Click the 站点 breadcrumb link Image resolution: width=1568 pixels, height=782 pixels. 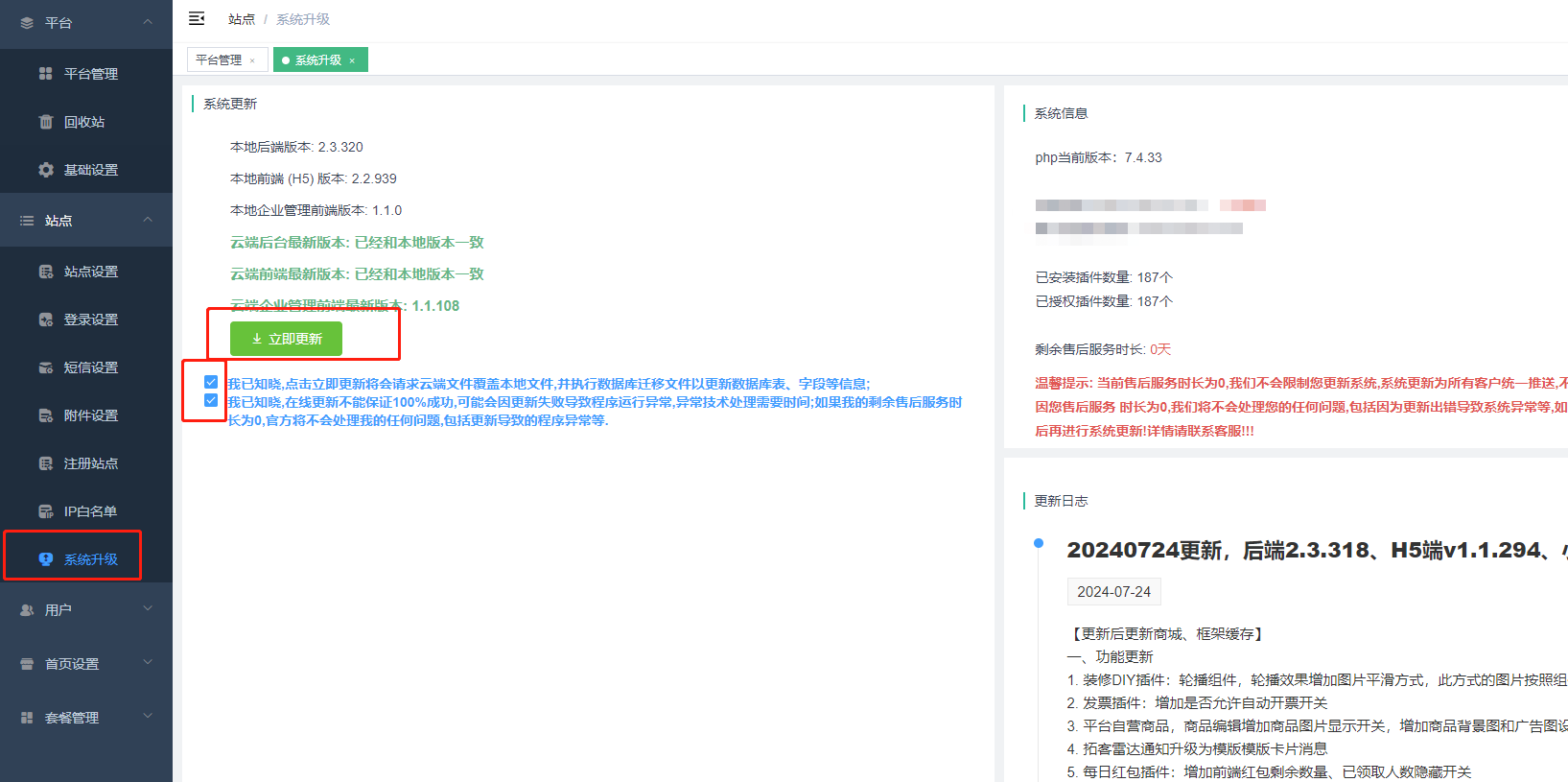click(x=242, y=19)
